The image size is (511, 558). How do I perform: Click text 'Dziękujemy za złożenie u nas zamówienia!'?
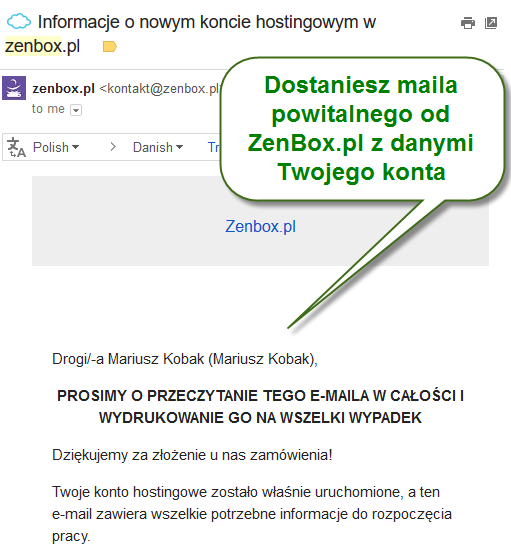192,455
